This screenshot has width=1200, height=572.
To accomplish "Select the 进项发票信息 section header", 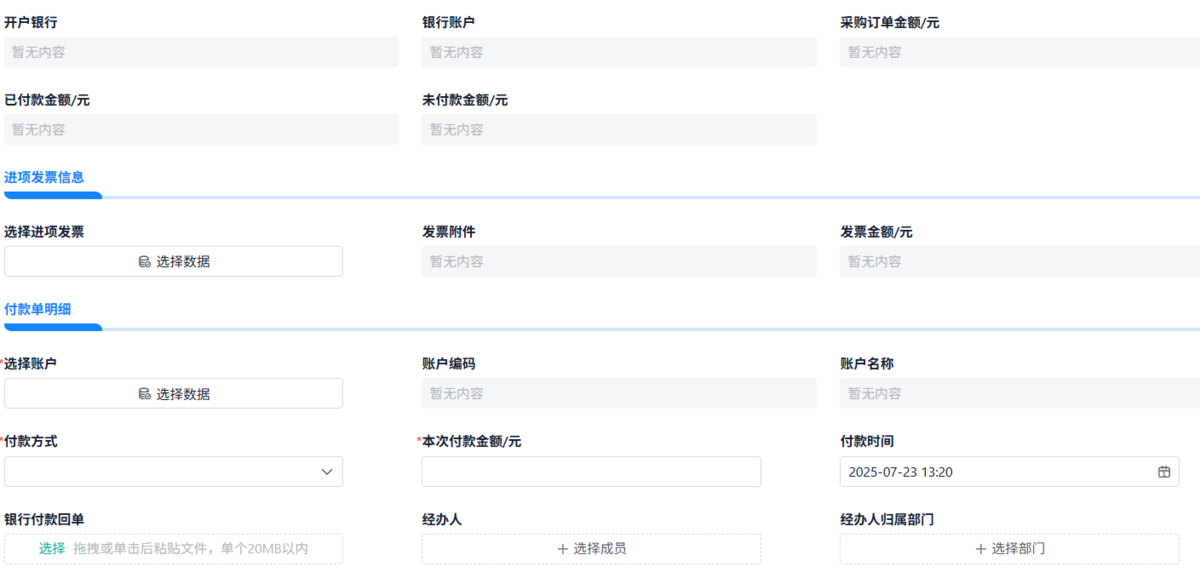I will (44, 177).
